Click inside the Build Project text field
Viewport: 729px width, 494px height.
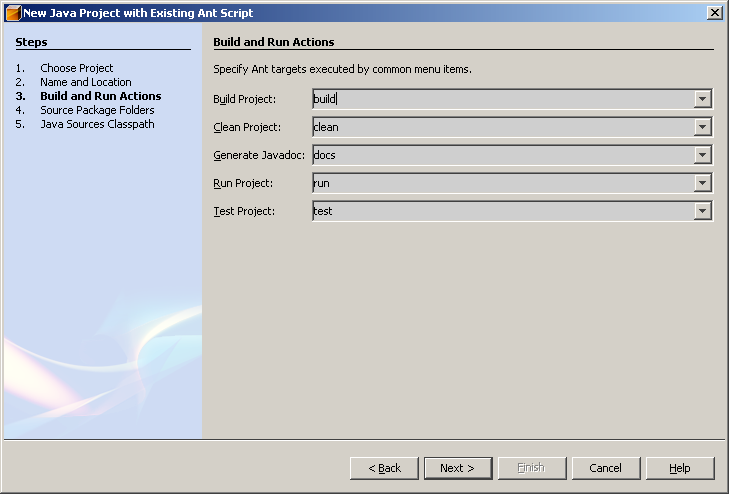pos(502,99)
